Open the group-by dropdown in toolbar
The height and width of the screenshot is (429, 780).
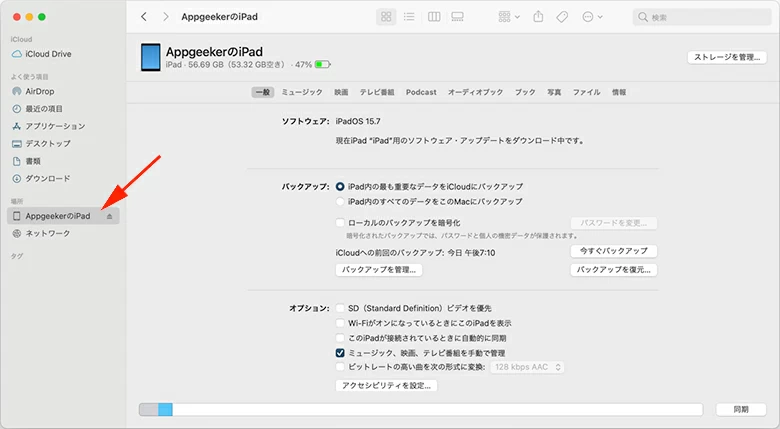click(509, 17)
